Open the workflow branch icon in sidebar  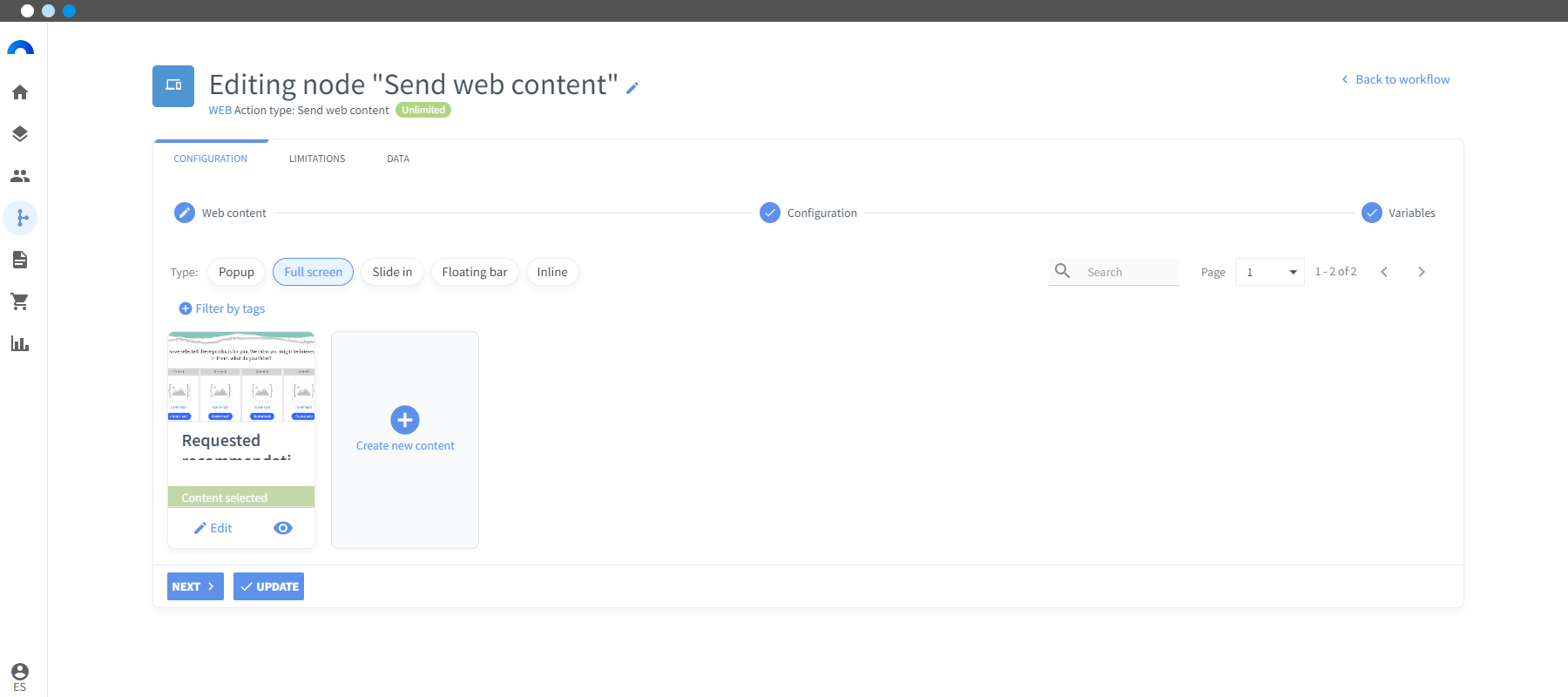(x=20, y=218)
